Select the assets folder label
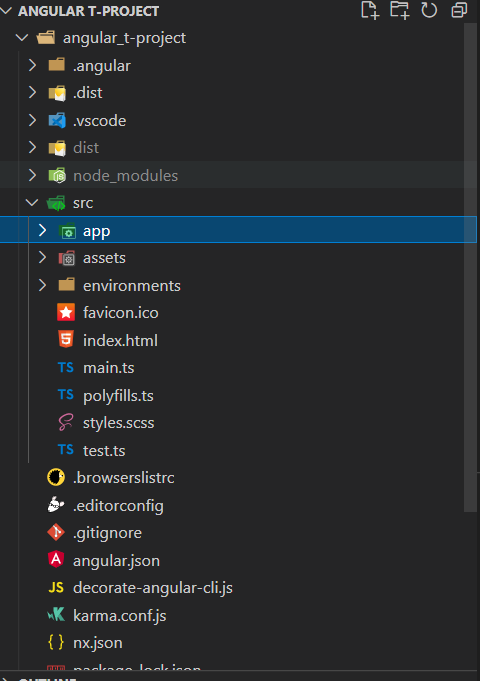Viewport: 480px width, 681px height. 104,258
